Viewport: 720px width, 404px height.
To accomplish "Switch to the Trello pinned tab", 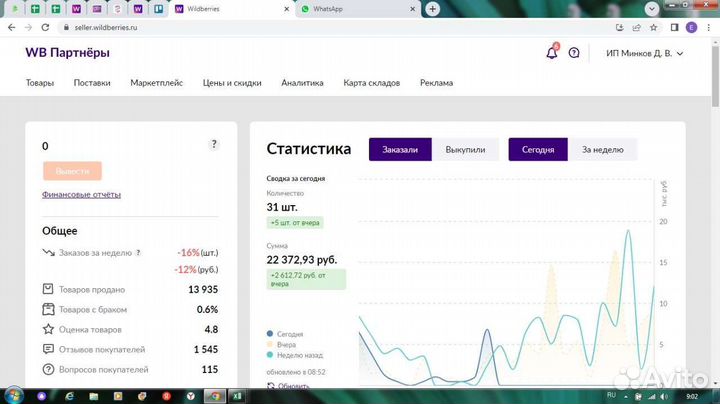I will pos(158,9).
